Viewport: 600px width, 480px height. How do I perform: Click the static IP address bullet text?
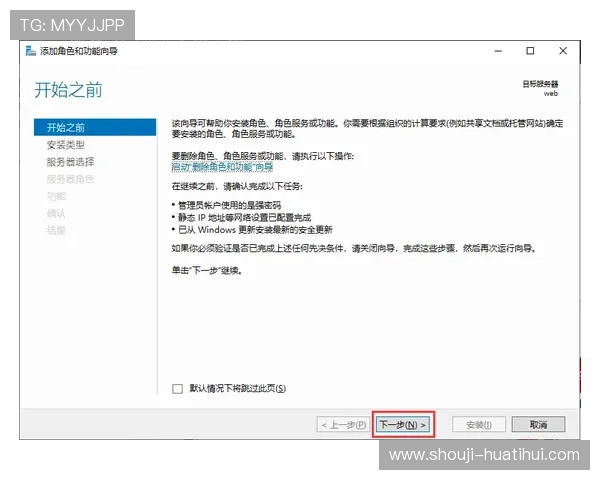(x=244, y=217)
